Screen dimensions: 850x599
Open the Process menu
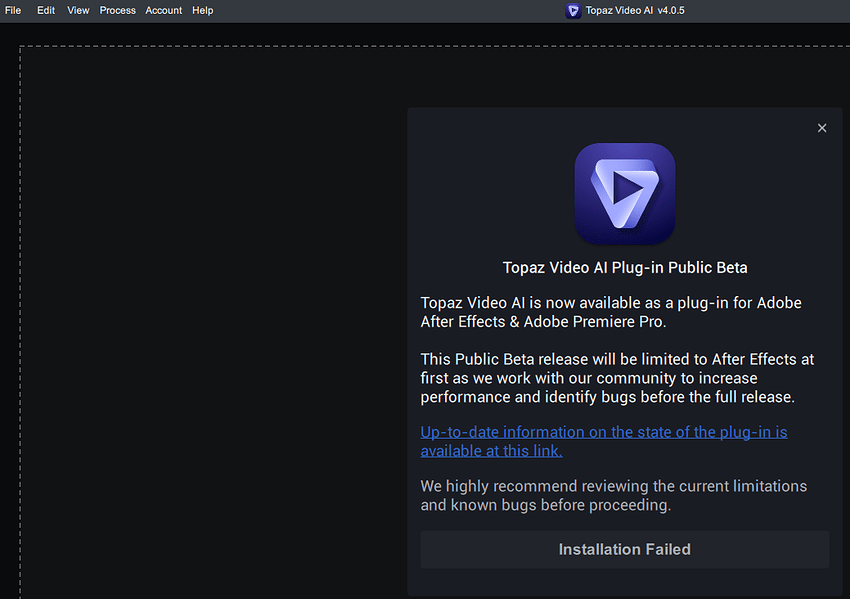(117, 10)
